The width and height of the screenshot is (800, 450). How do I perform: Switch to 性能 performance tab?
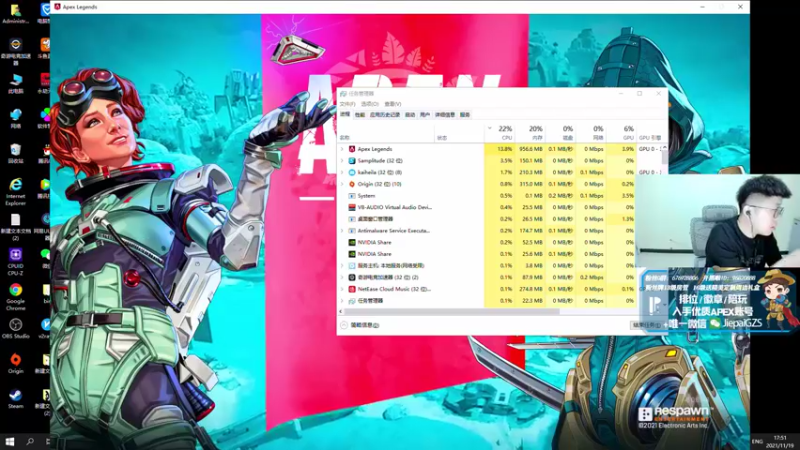(360, 115)
